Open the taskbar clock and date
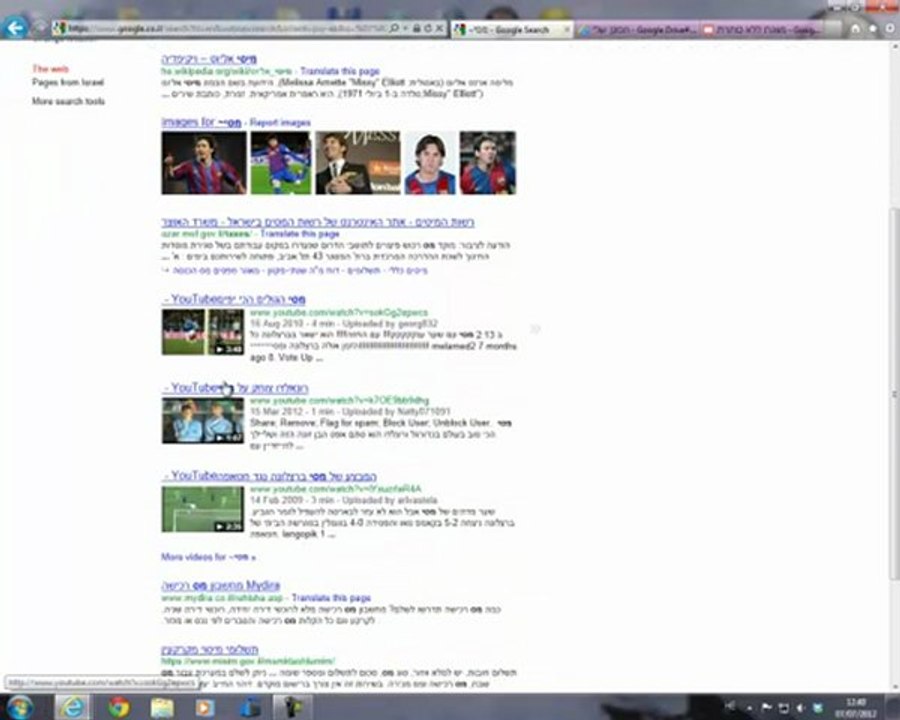This screenshot has width=900, height=720. (856, 708)
